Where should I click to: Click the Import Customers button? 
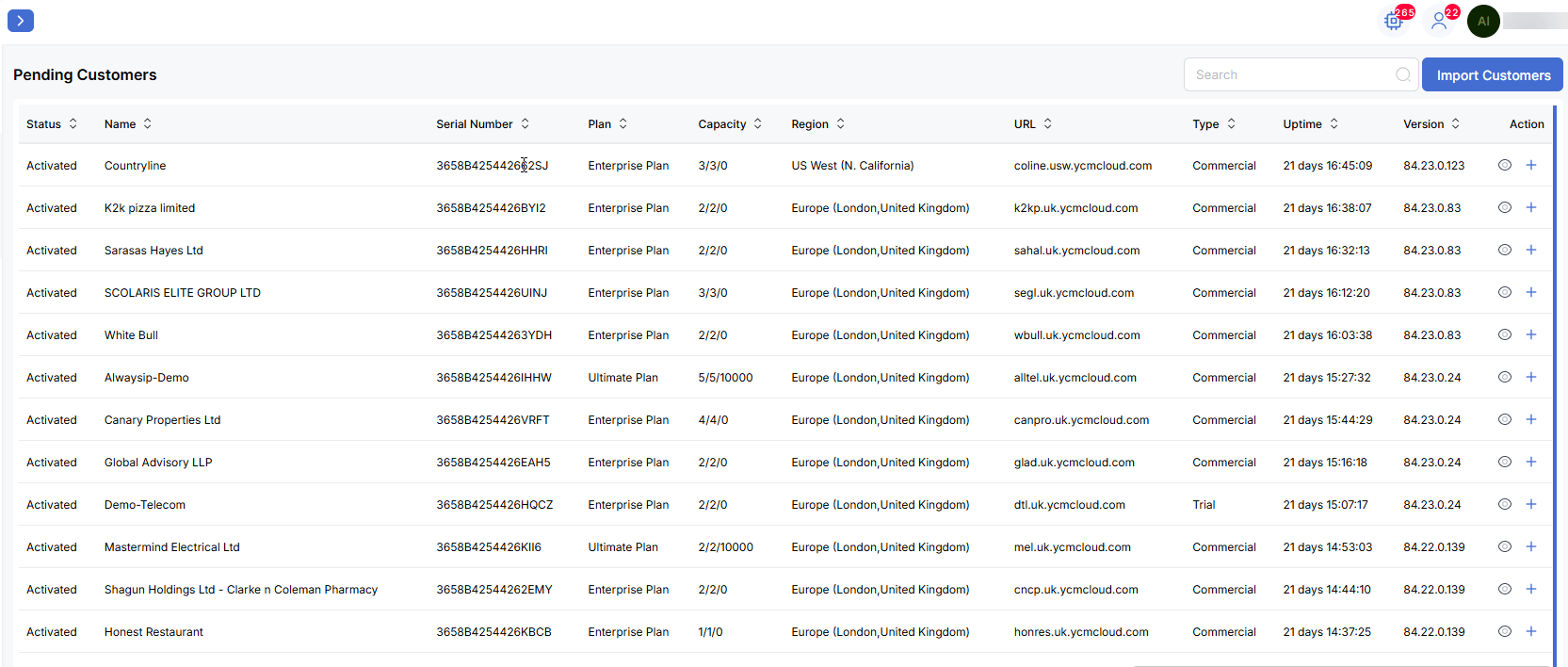[1493, 74]
